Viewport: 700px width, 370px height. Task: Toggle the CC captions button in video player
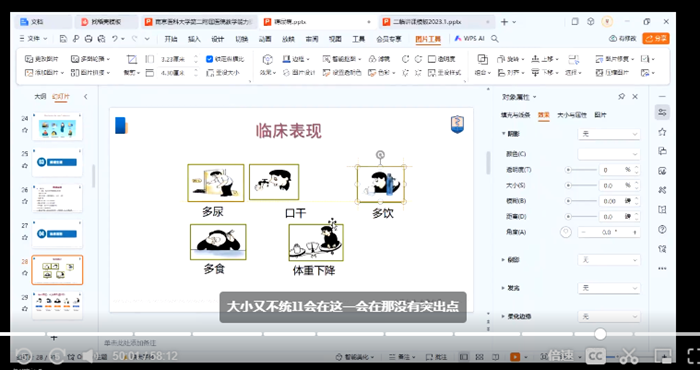click(596, 356)
